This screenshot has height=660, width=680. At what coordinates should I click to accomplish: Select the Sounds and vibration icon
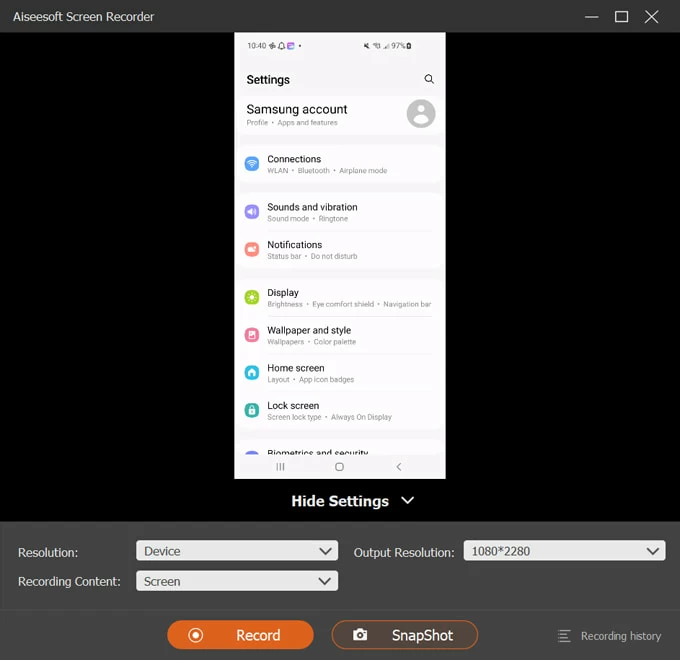coord(252,212)
